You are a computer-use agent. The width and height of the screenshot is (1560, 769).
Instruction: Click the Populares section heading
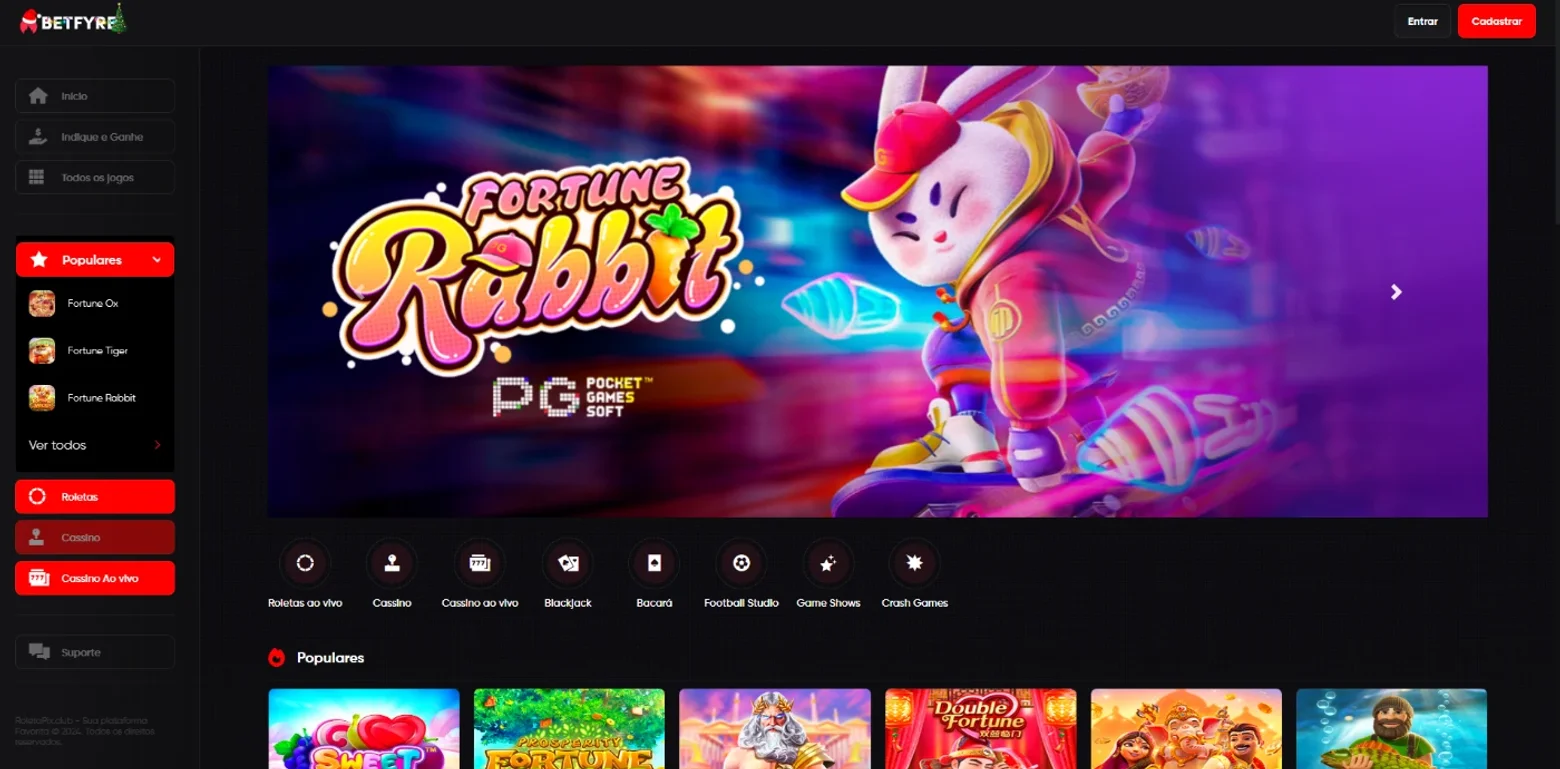pos(330,658)
